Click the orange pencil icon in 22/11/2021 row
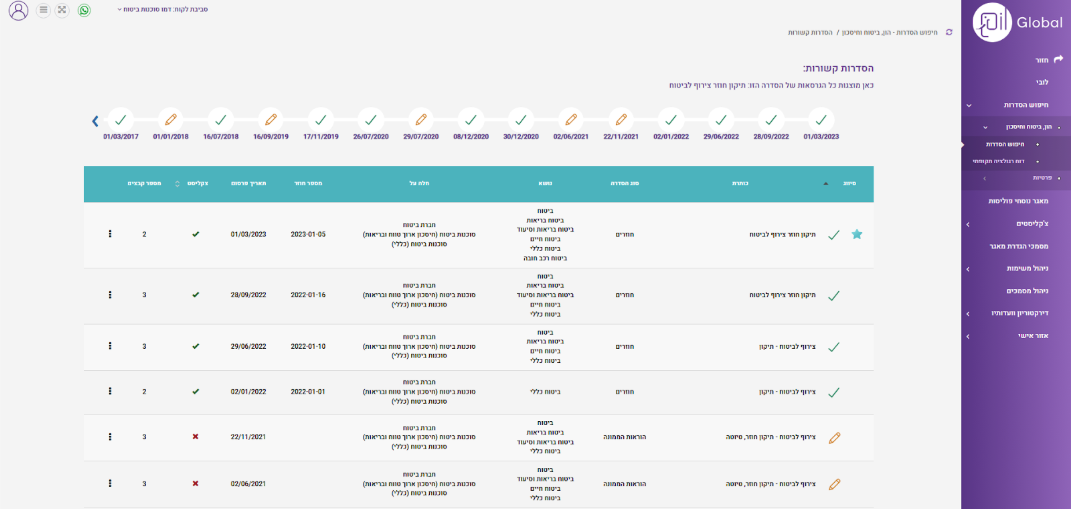This screenshot has width=1071, height=509. [834, 437]
